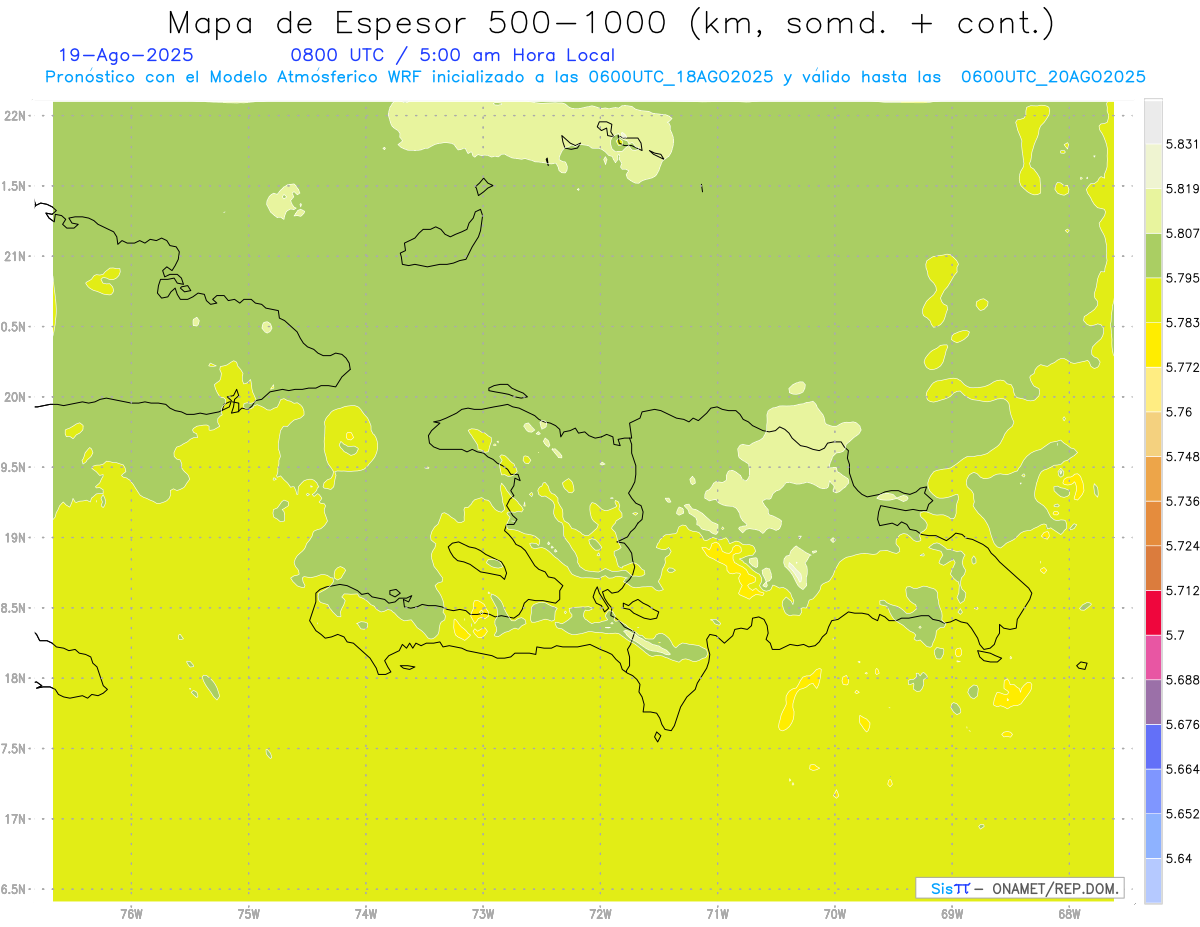Click the latitude axis label 18N
The height and width of the screenshot is (927, 1200).
(x=15, y=678)
